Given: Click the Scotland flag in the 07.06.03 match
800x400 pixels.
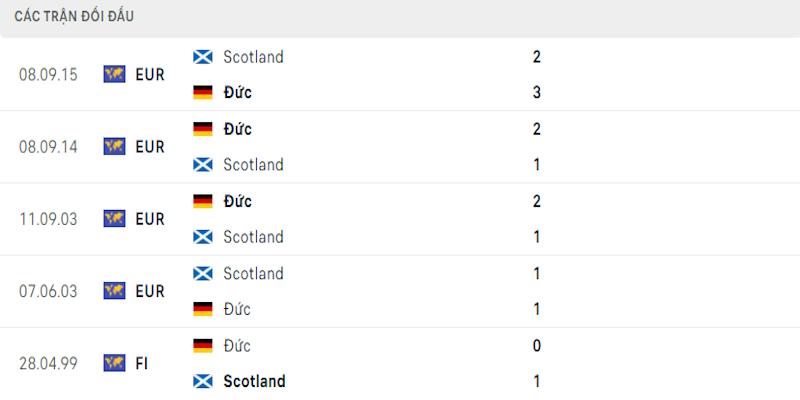Looking at the screenshot, I should (203, 273).
